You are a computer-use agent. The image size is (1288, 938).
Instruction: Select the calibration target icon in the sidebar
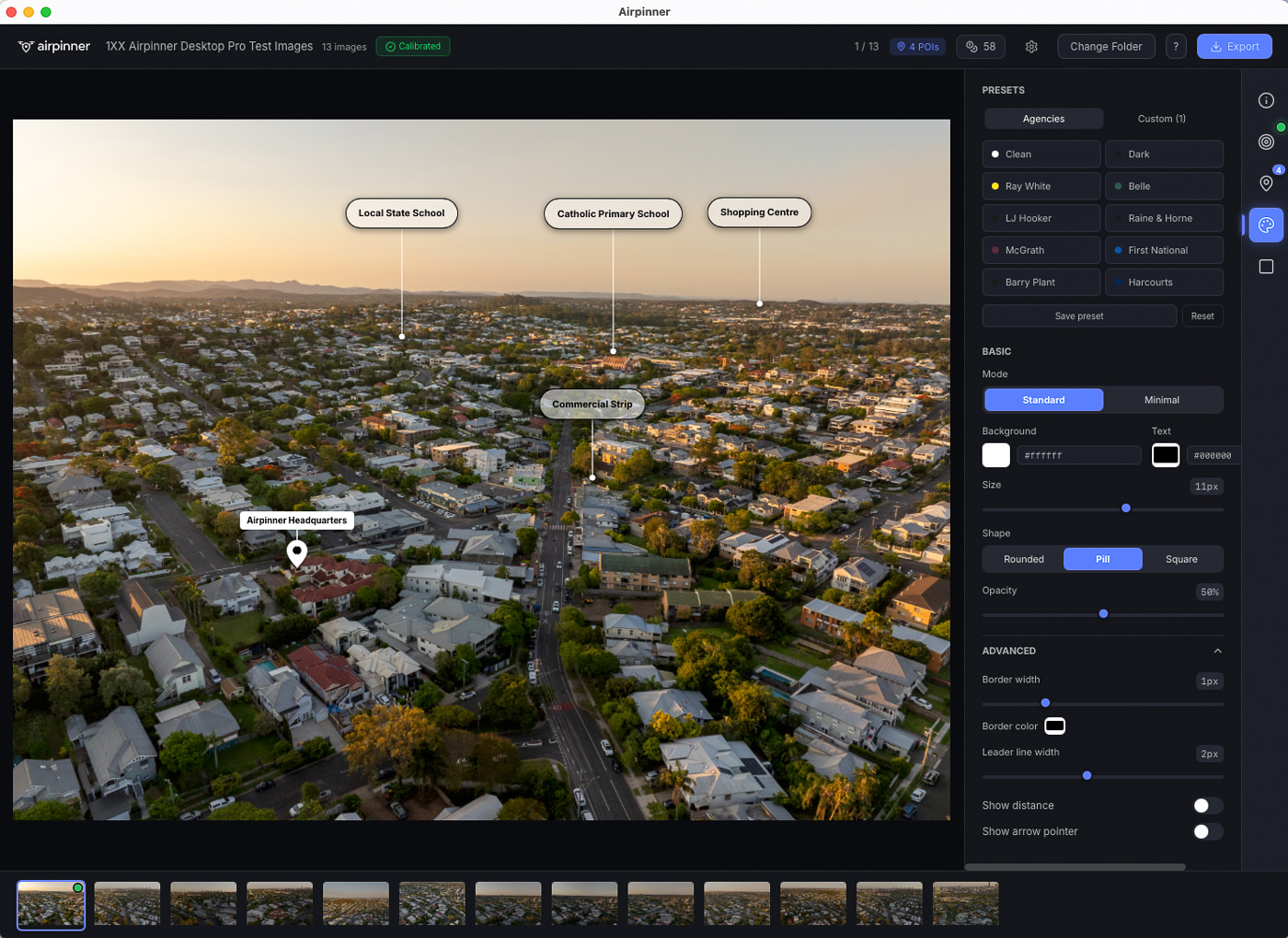click(x=1266, y=142)
